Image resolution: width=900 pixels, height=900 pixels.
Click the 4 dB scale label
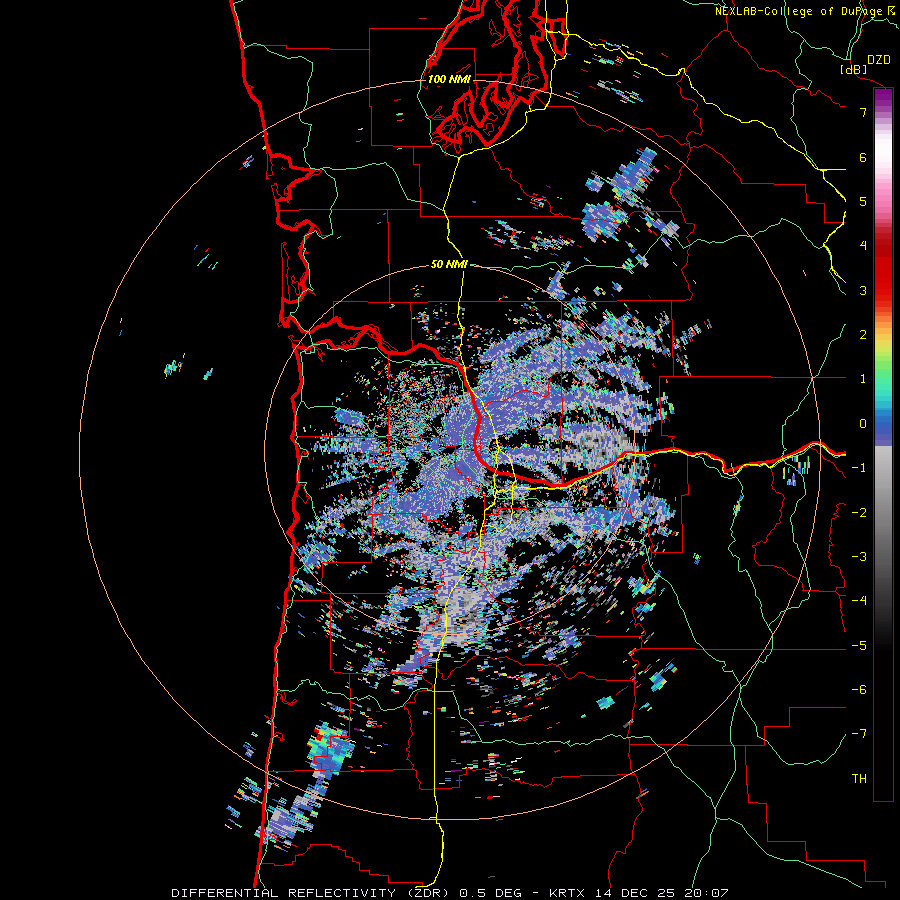[863, 246]
